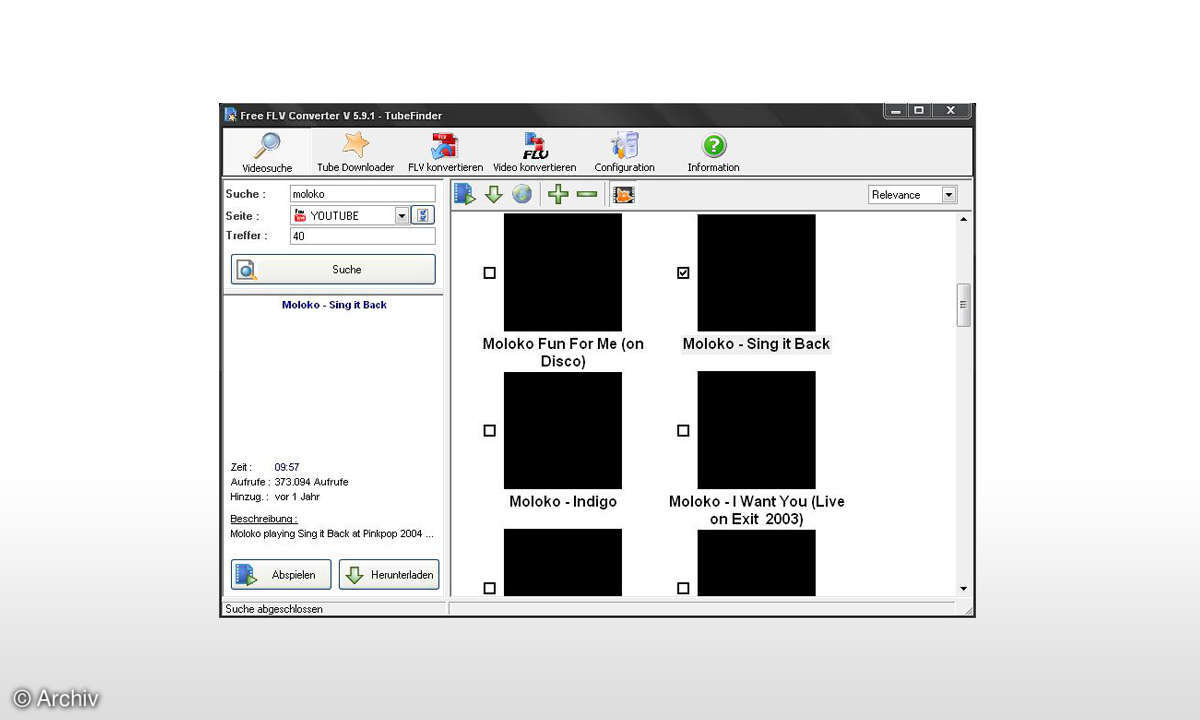Click the results scrollbar up arrow
This screenshot has width=1200, height=720.
(x=964, y=218)
